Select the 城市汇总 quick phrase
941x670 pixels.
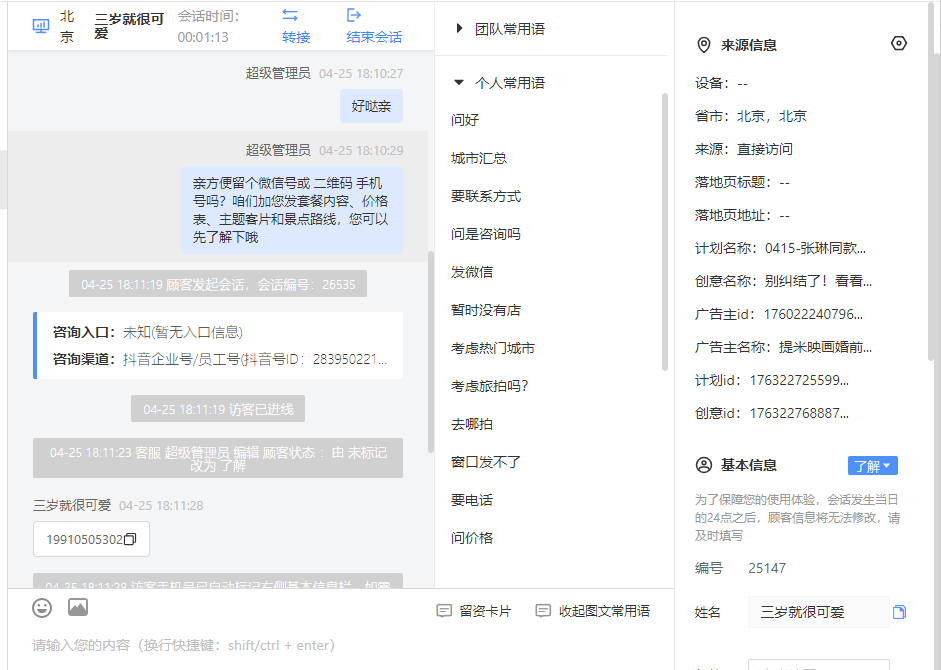[479, 158]
